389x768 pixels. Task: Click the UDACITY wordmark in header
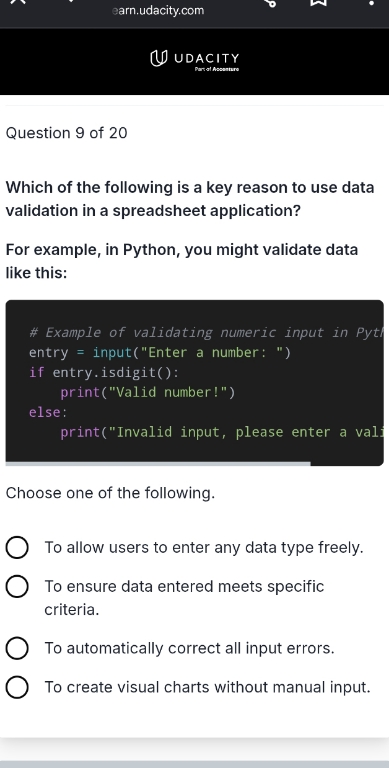(207, 58)
